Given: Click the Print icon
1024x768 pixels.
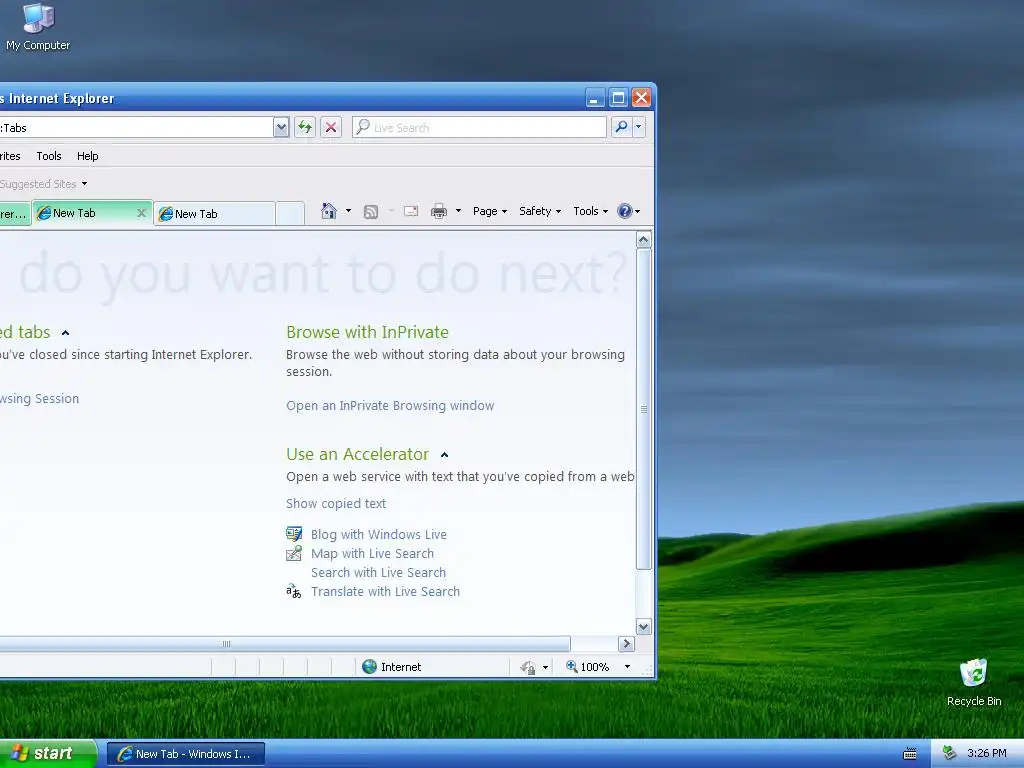Looking at the screenshot, I should (x=439, y=211).
